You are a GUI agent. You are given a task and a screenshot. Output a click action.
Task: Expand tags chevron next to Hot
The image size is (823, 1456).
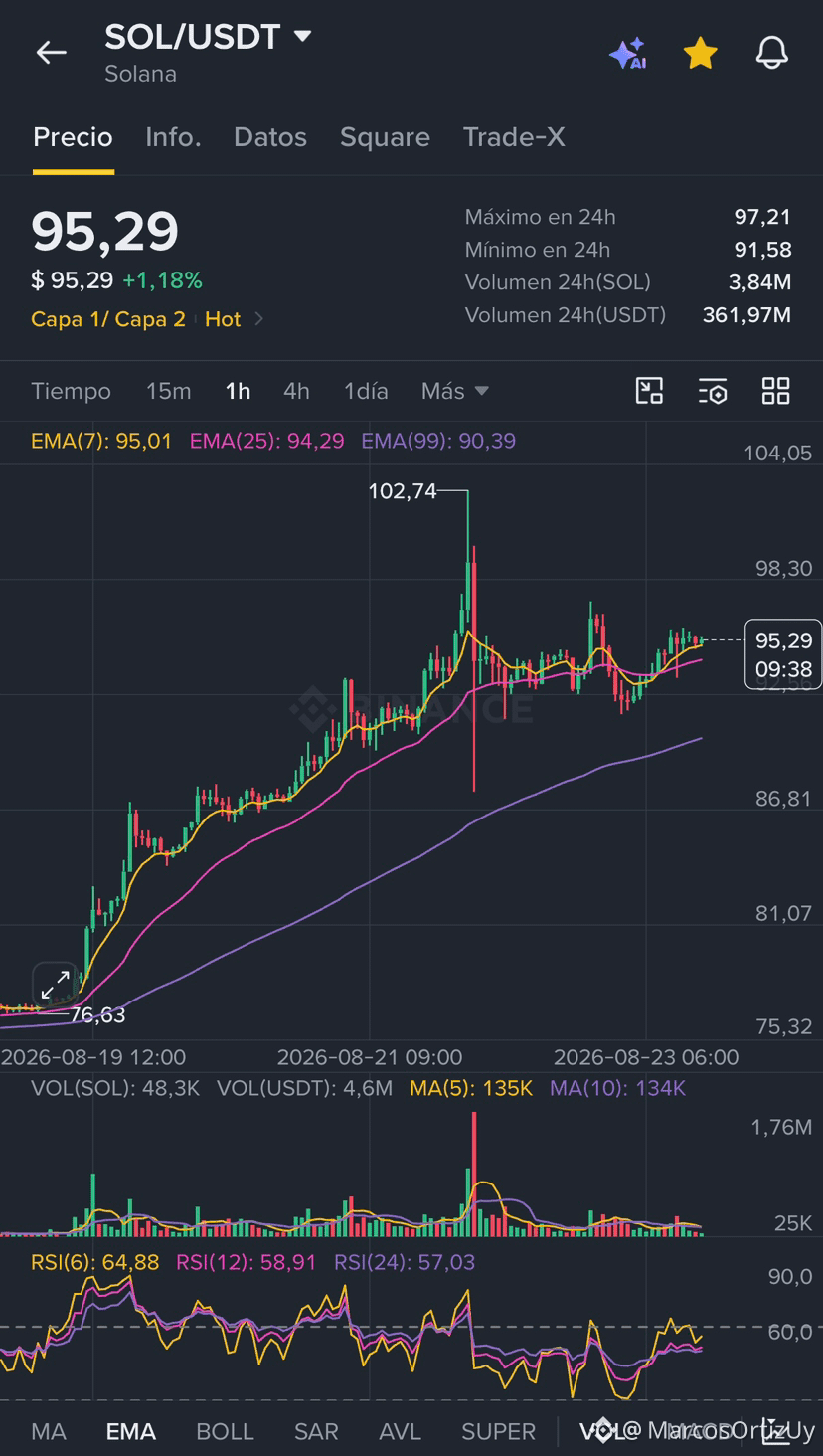[x=259, y=319]
